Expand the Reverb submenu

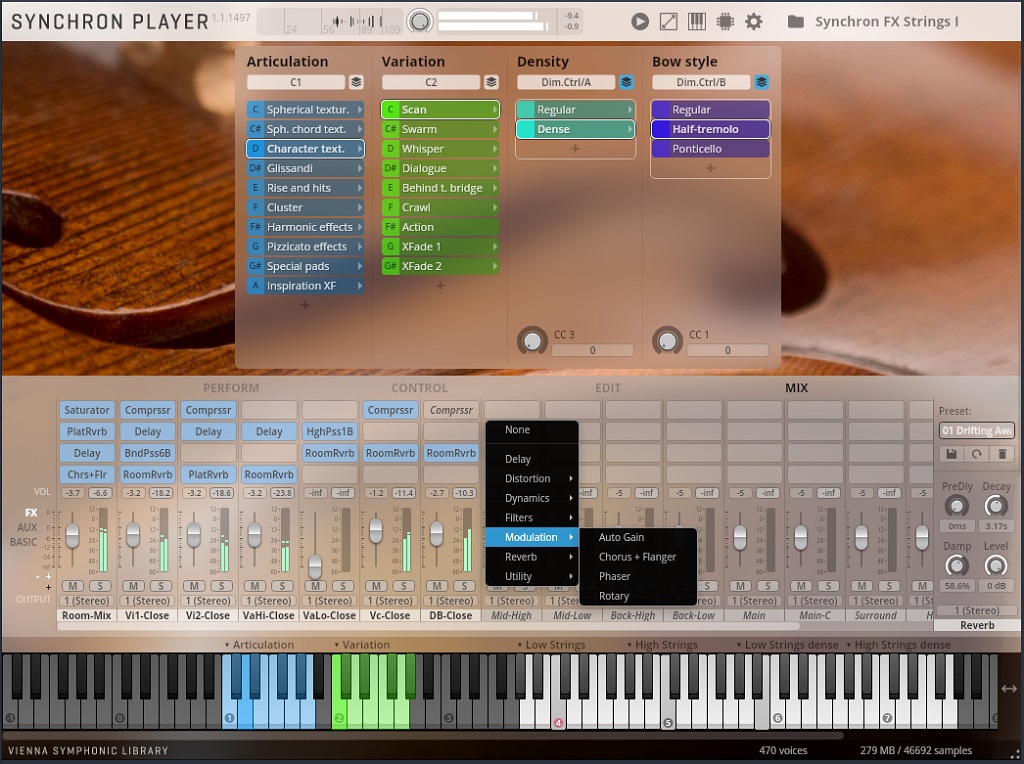tap(532, 557)
